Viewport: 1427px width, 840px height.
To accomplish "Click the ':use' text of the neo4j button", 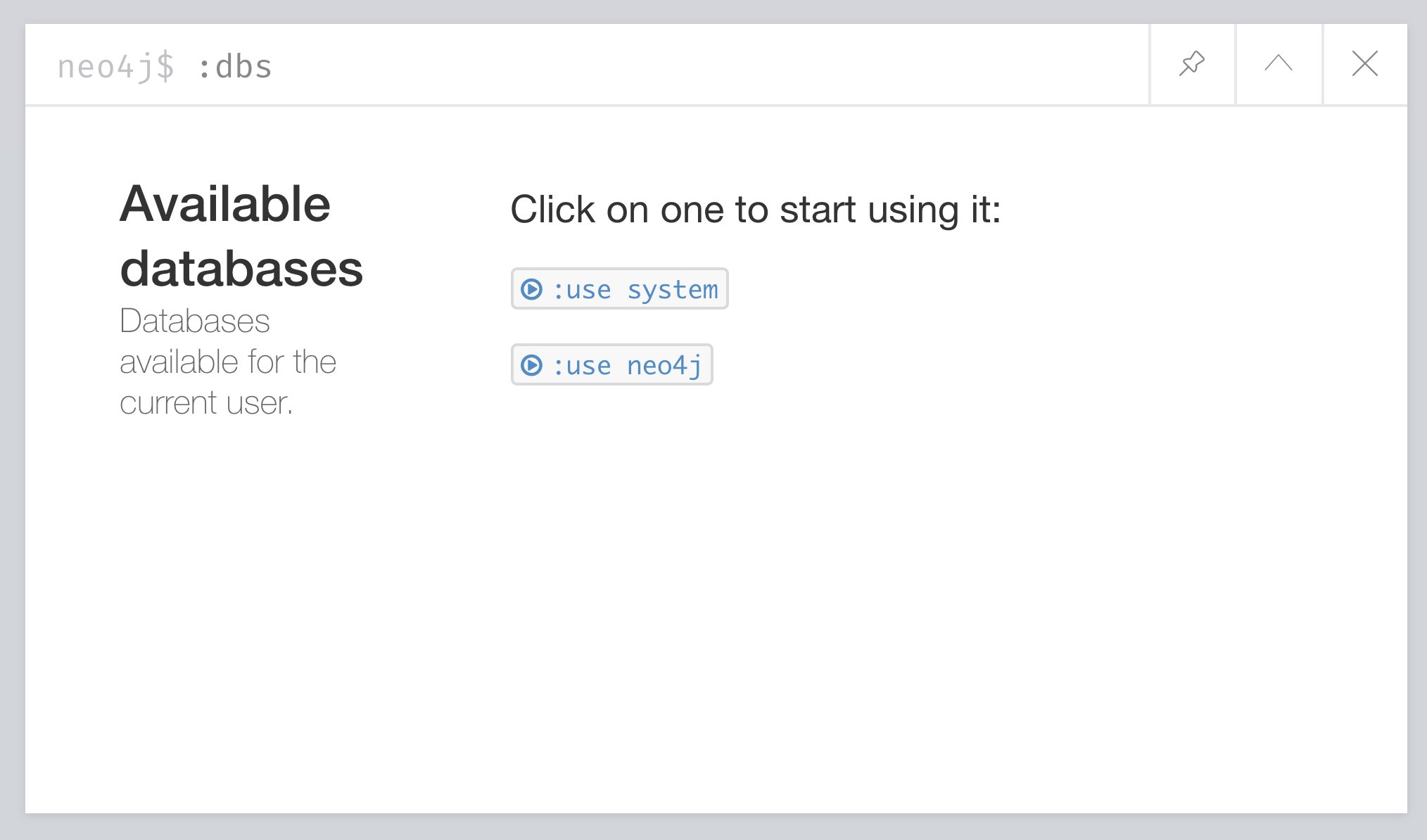I will point(582,366).
